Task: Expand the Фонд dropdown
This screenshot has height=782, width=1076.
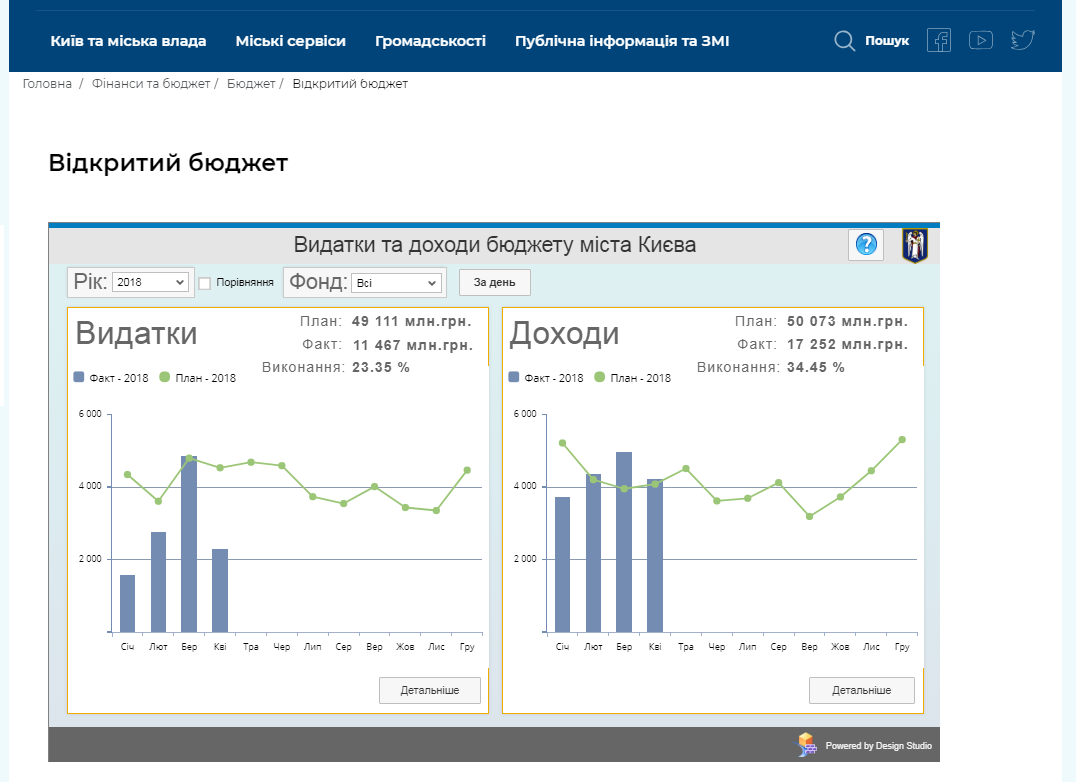Action: (396, 283)
